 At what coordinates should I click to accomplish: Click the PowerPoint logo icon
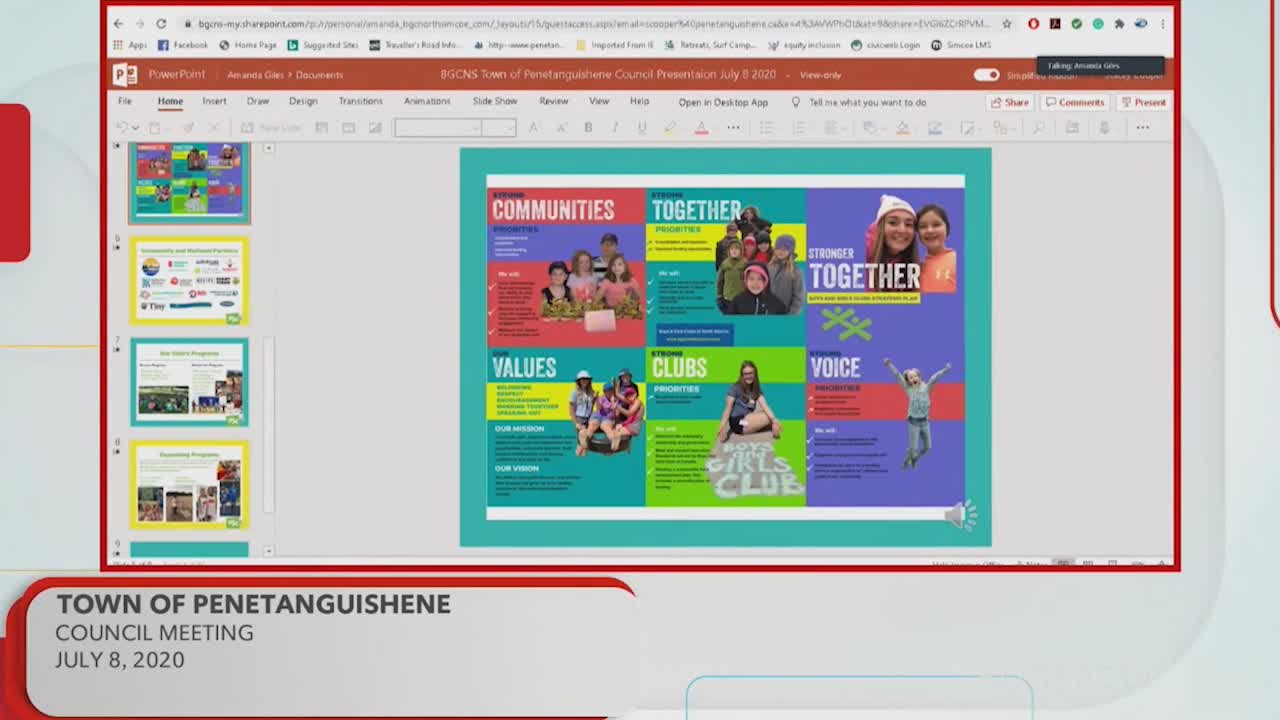coord(124,74)
